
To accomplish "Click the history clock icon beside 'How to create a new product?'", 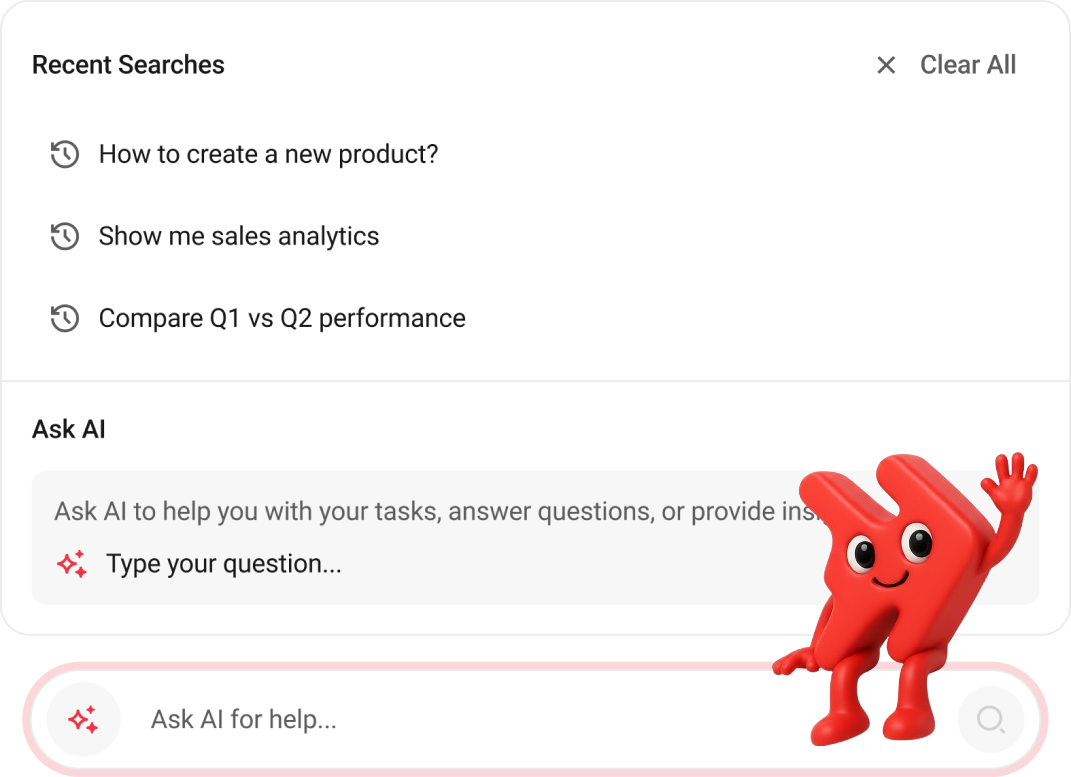I will pos(64,154).
